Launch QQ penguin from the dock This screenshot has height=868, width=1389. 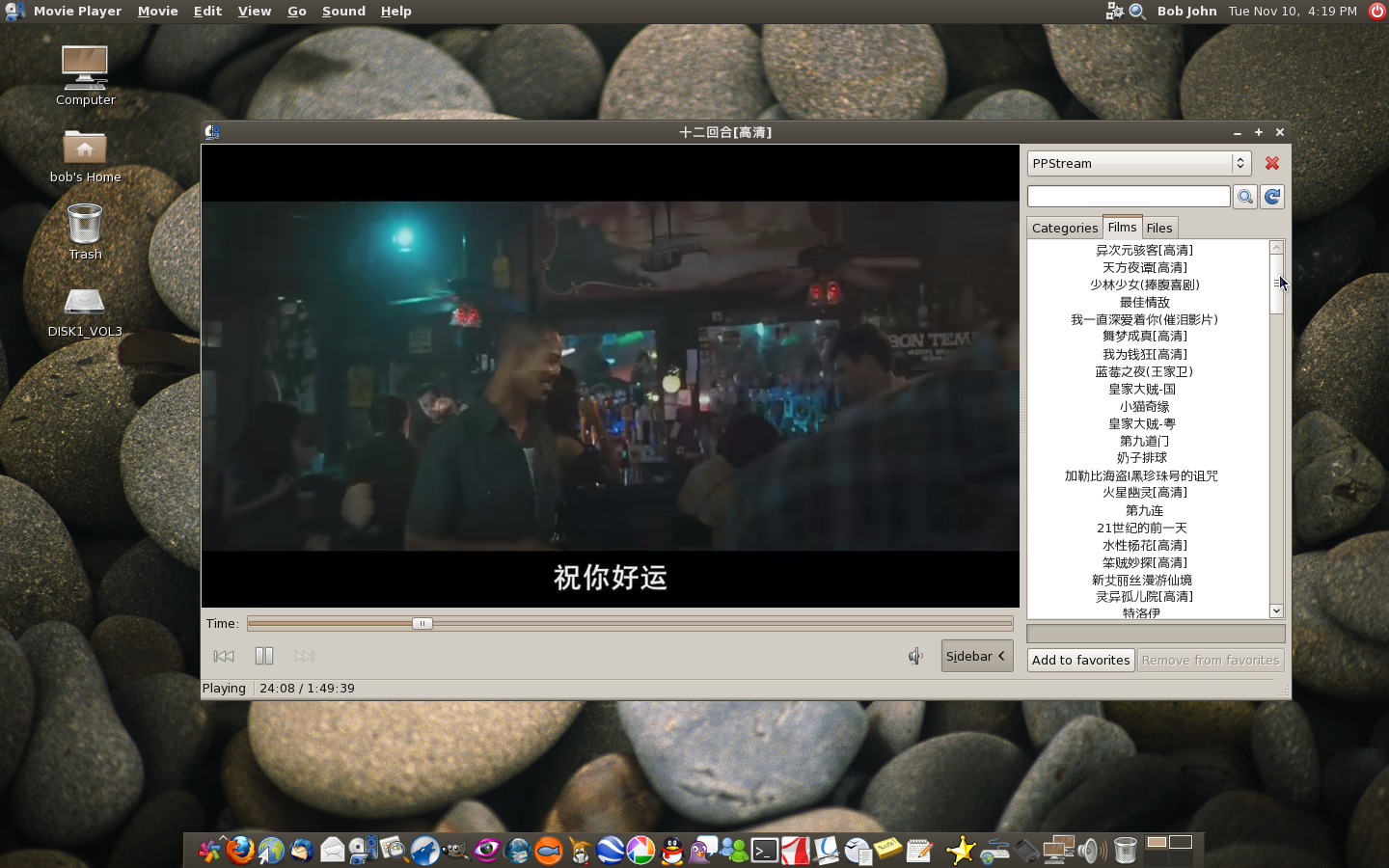[x=671, y=850]
